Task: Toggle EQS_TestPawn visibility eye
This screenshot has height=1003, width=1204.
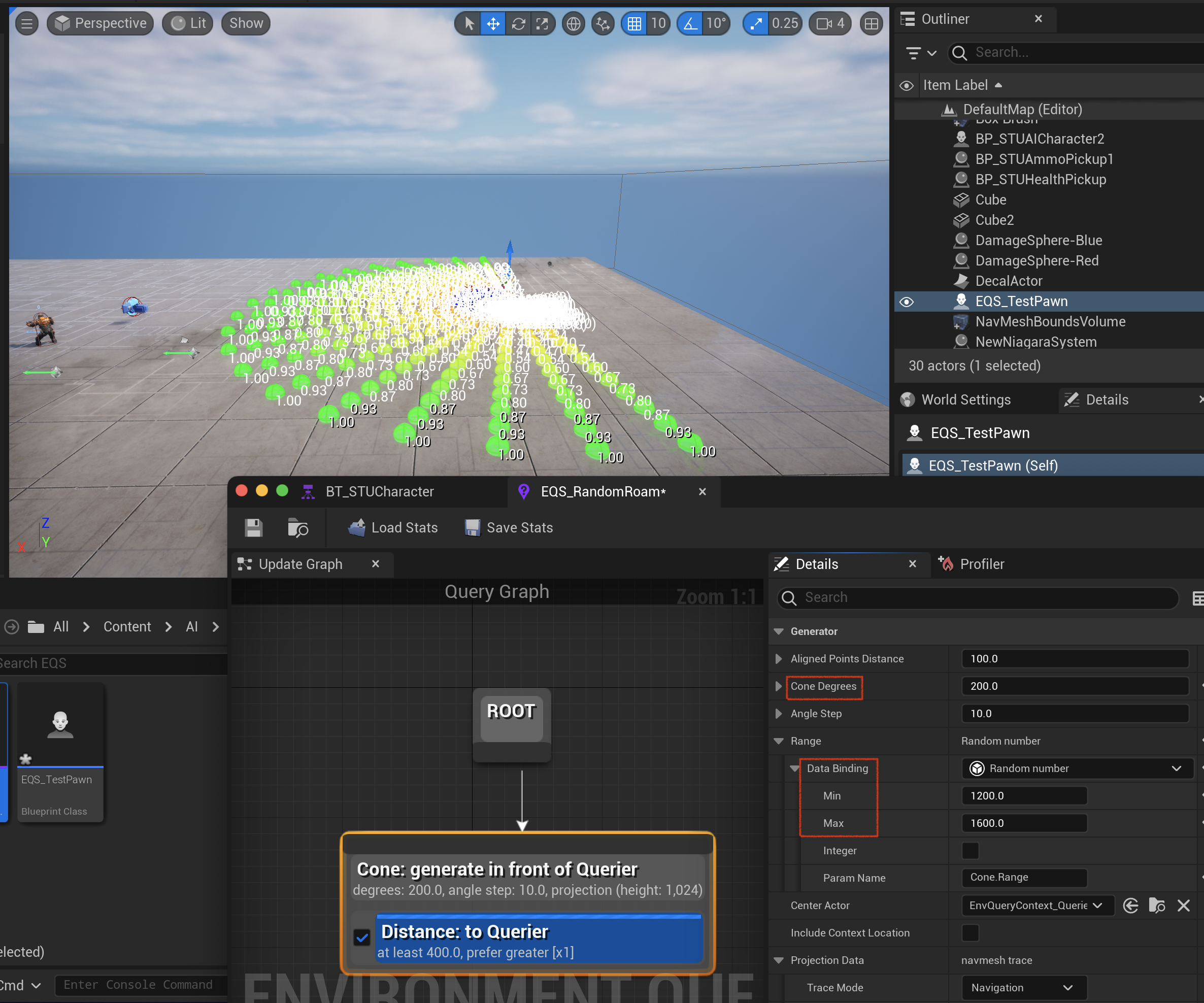Action: point(907,302)
